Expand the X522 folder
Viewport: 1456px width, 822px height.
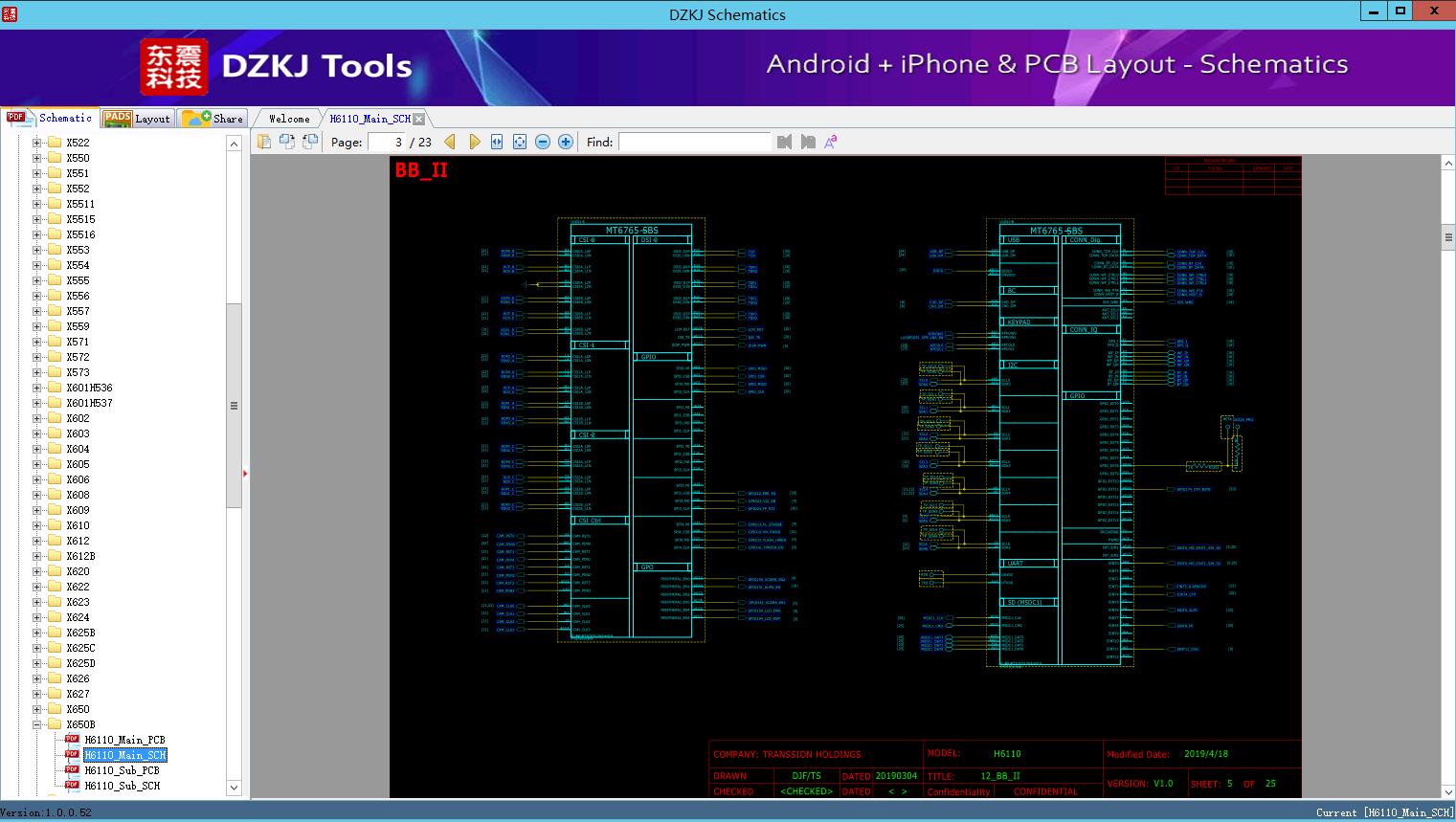pos(37,143)
